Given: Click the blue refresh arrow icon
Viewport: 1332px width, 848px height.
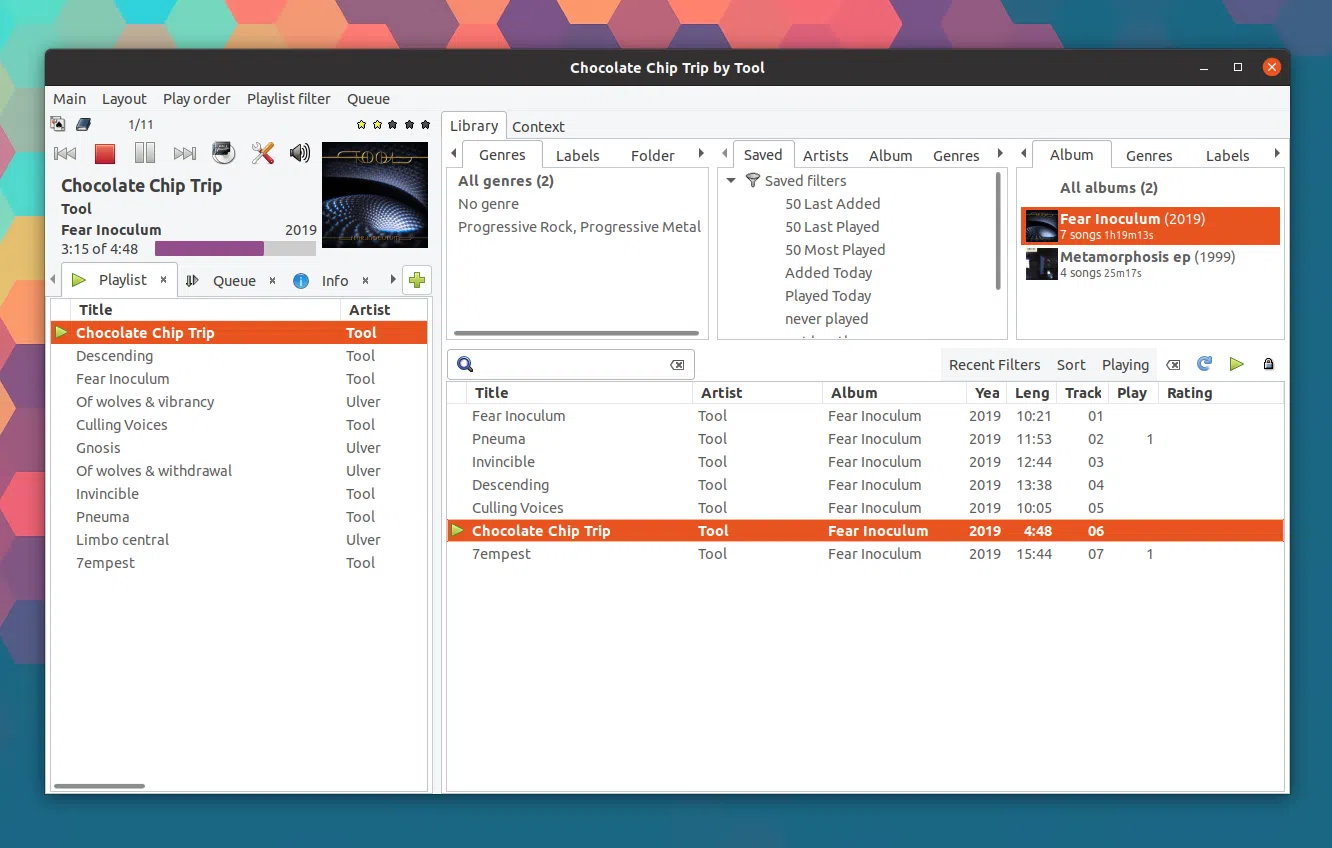Looking at the screenshot, I should (x=1205, y=364).
